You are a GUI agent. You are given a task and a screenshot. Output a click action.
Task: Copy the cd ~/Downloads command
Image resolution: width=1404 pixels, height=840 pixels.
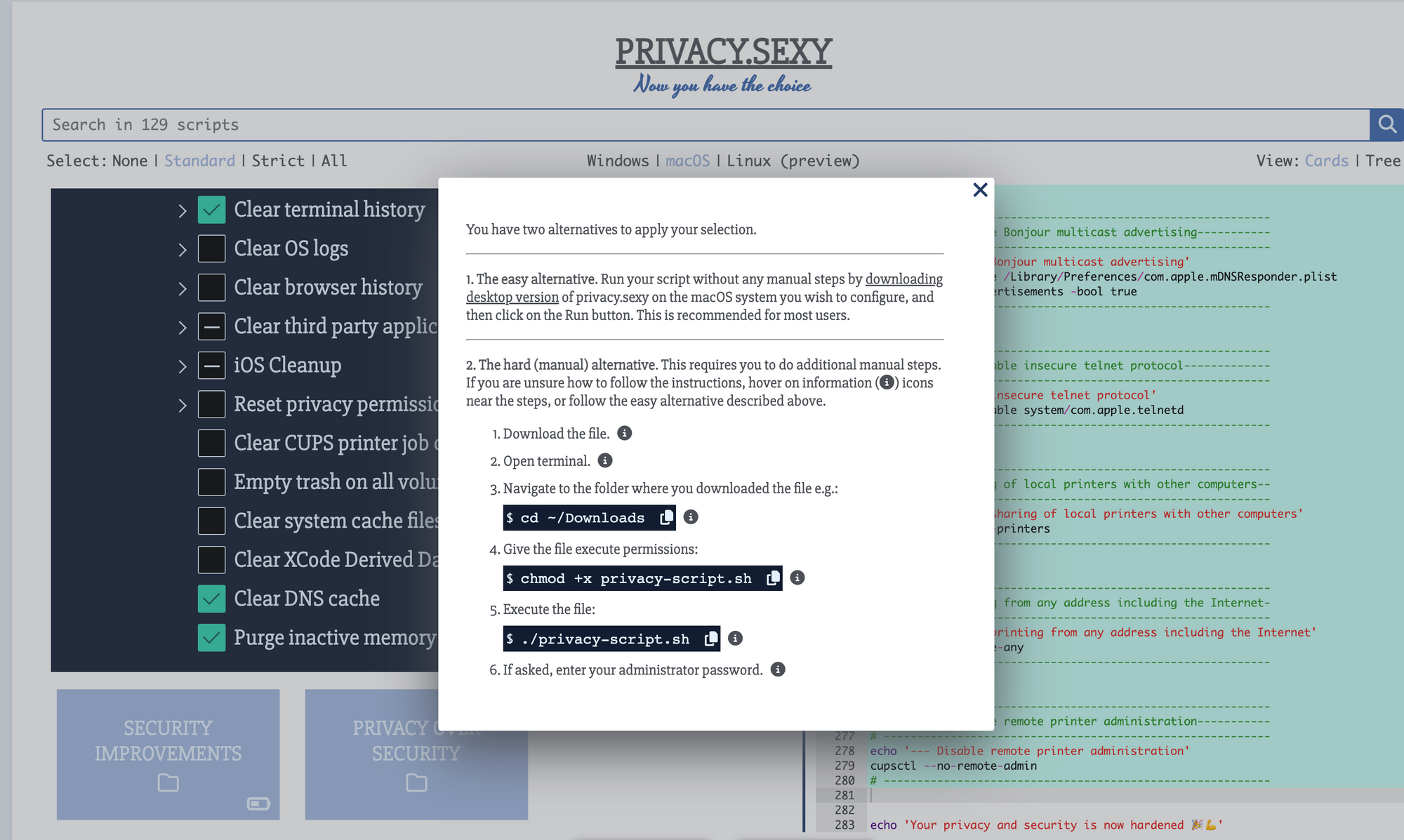(666, 518)
